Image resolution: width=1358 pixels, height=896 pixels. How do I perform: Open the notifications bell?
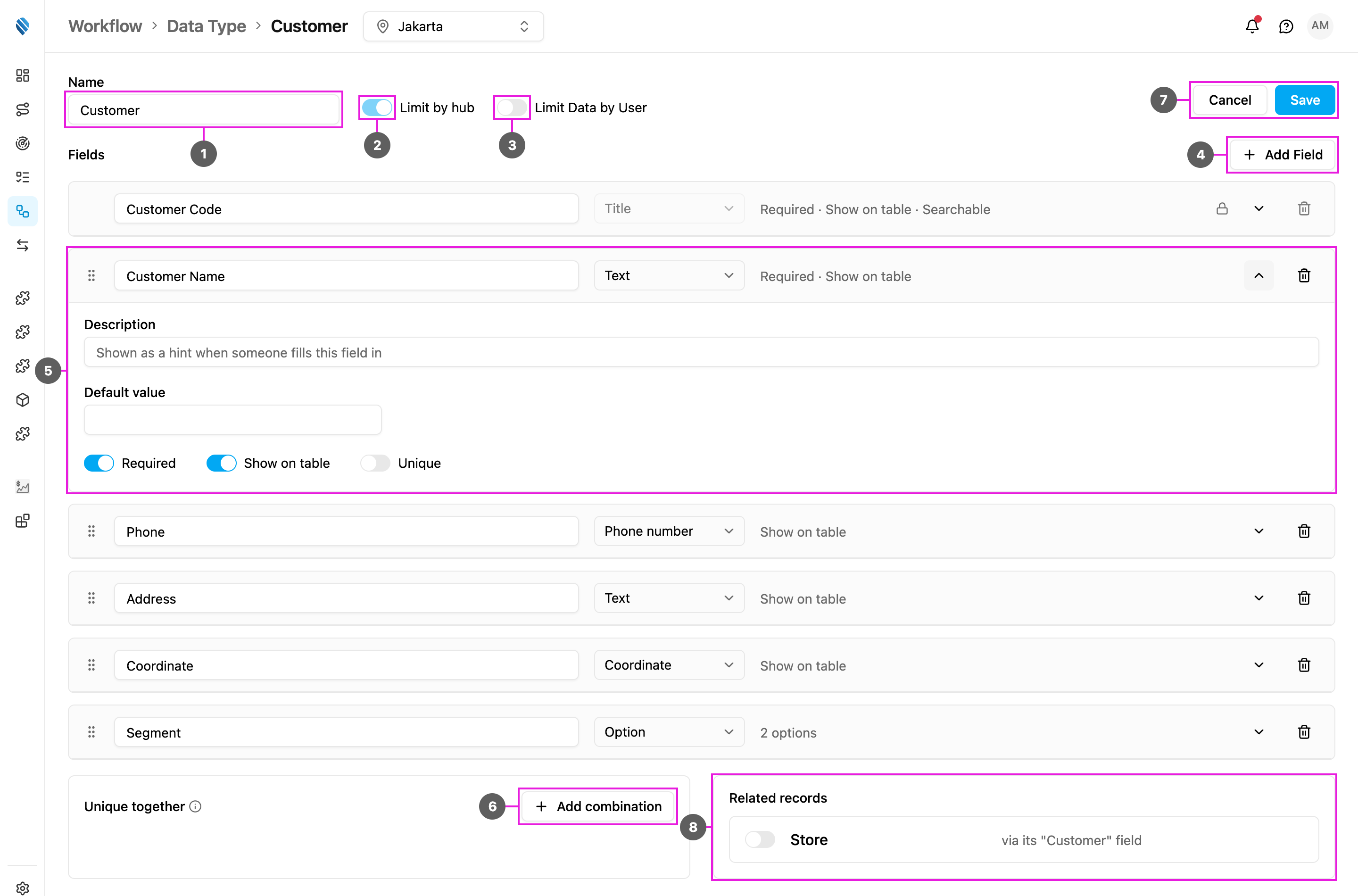pos(1252,26)
